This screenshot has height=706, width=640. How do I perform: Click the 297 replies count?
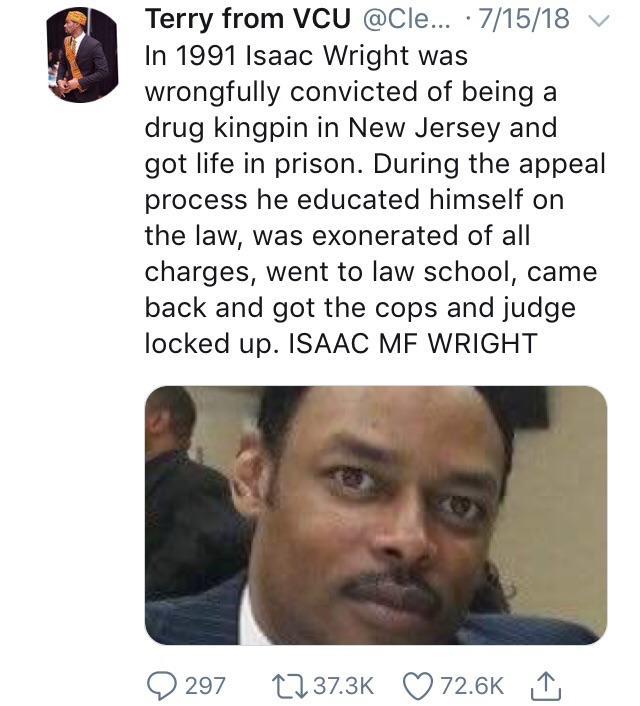[205, 686]
